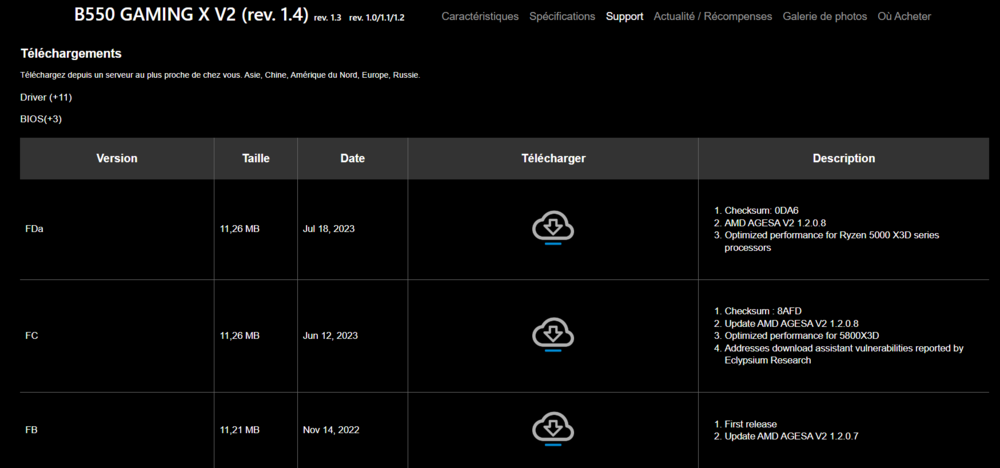Open the Caractéristiques tab
This screenshot has width=1000, height=468.
pyautogui.click(x=480, y=17)
